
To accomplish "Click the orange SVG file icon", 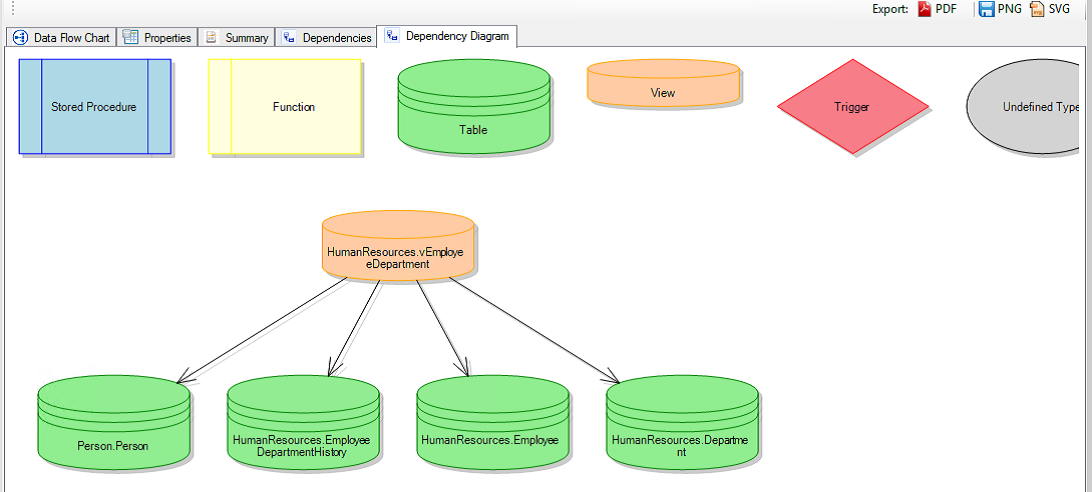I will tap(1037, 9).
